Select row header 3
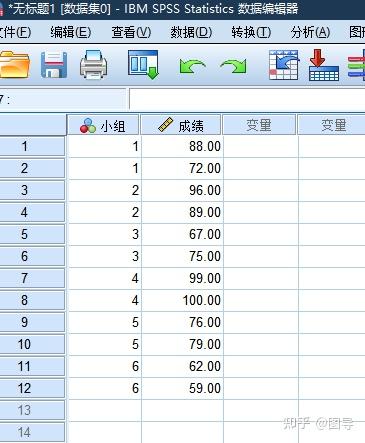The width and height of the screenshot is (365, 443). 32,190
